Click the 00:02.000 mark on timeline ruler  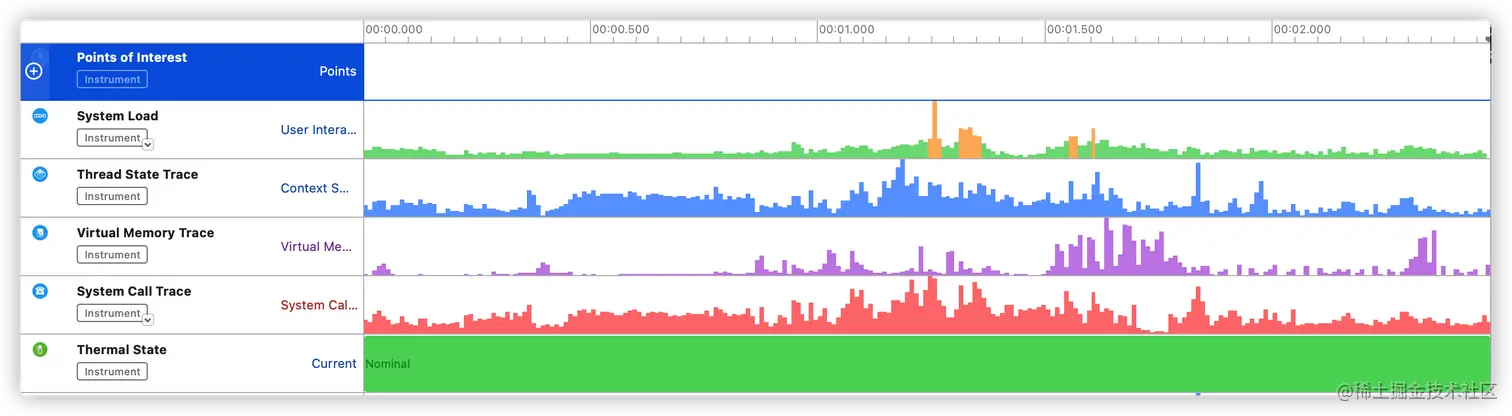pos(1302,29)
